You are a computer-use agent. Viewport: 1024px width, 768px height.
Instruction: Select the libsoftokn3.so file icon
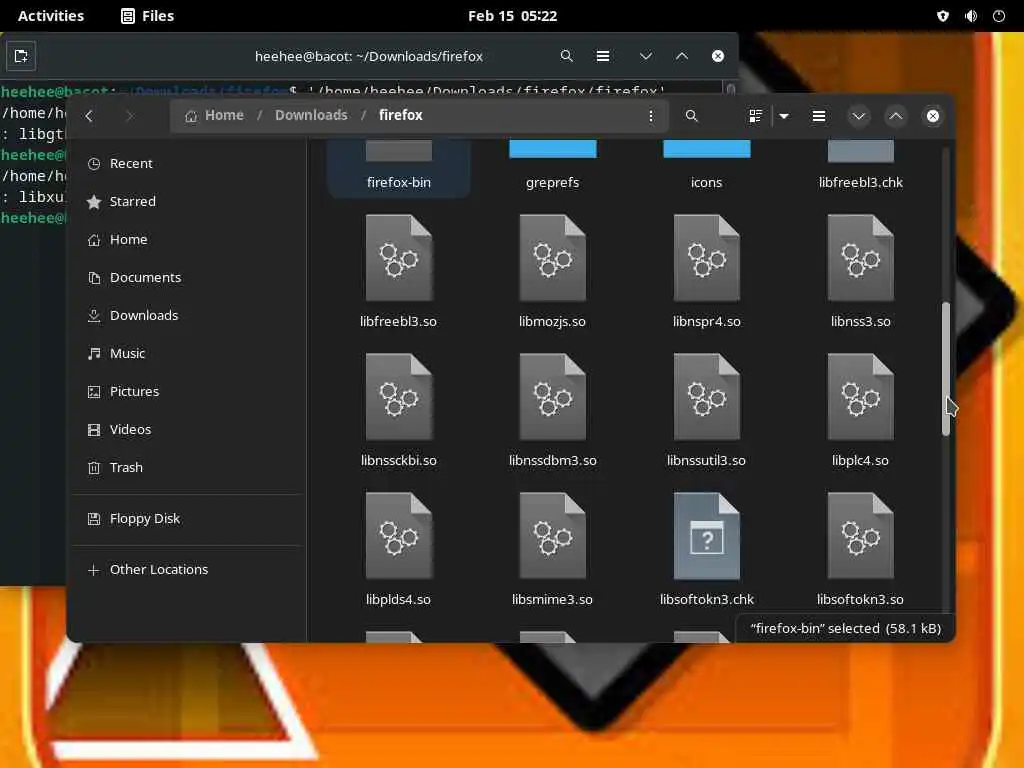[x=861, y=536]
